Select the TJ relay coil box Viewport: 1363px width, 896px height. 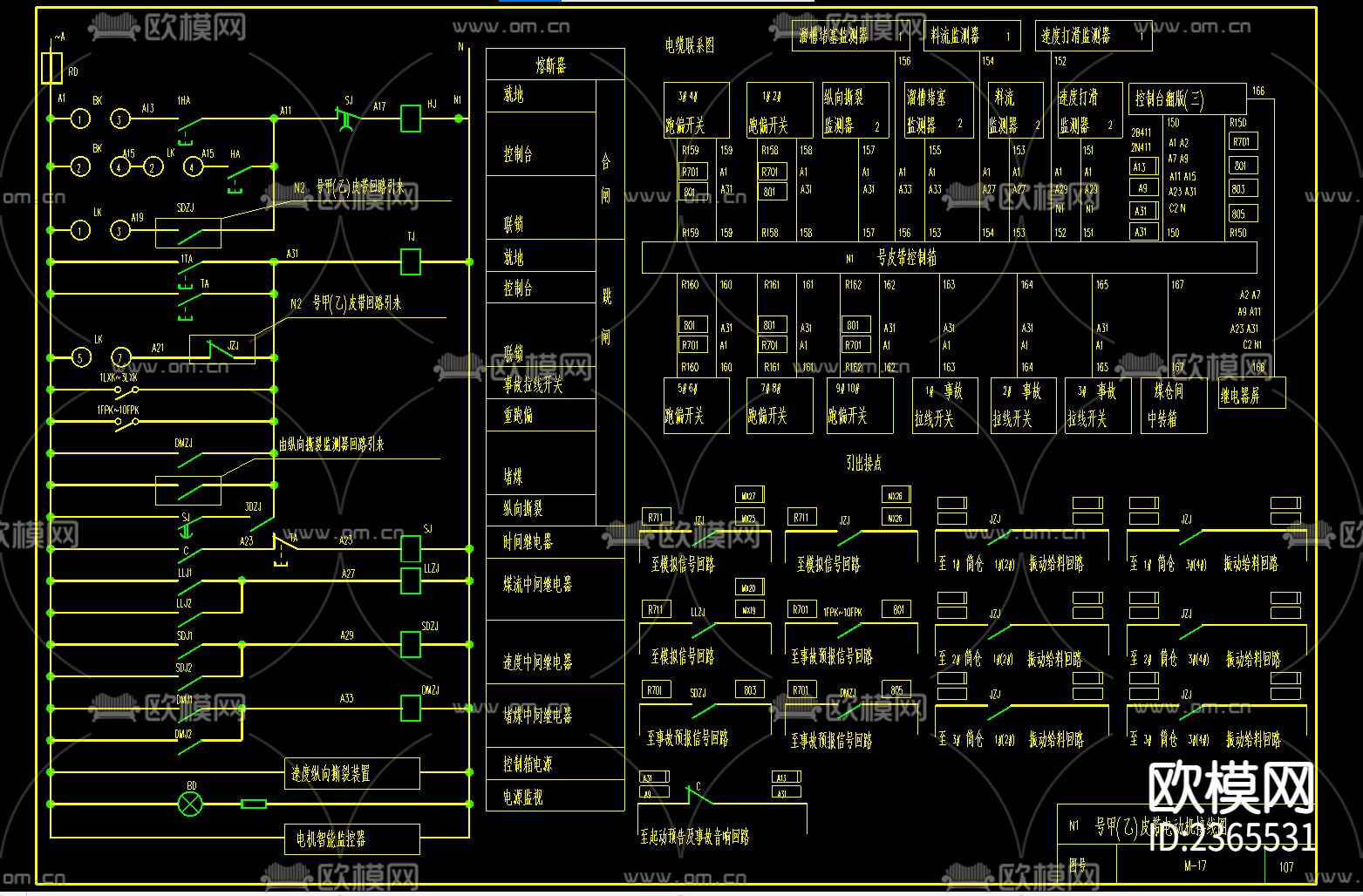coord(411,261)
